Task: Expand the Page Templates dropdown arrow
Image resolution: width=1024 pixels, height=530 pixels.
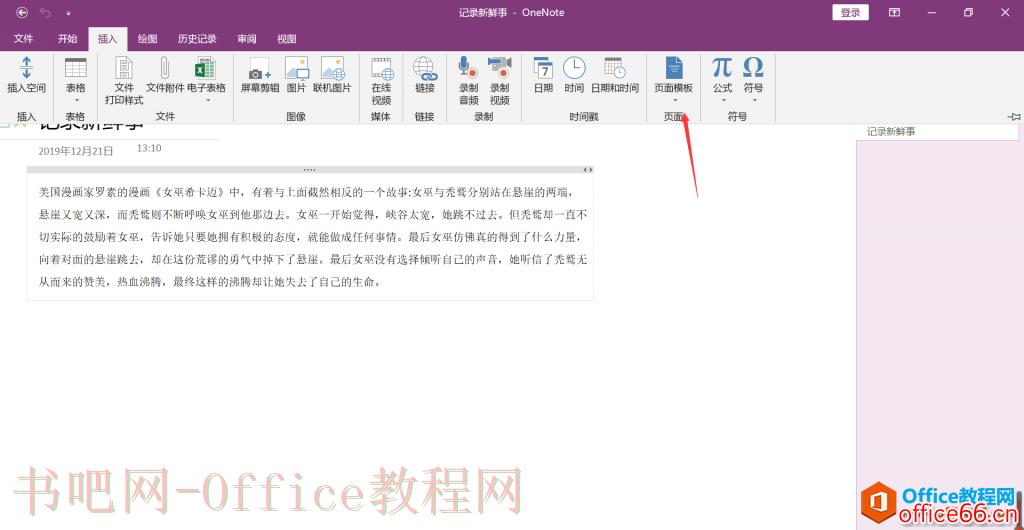Action: click(x=674, y=100)
